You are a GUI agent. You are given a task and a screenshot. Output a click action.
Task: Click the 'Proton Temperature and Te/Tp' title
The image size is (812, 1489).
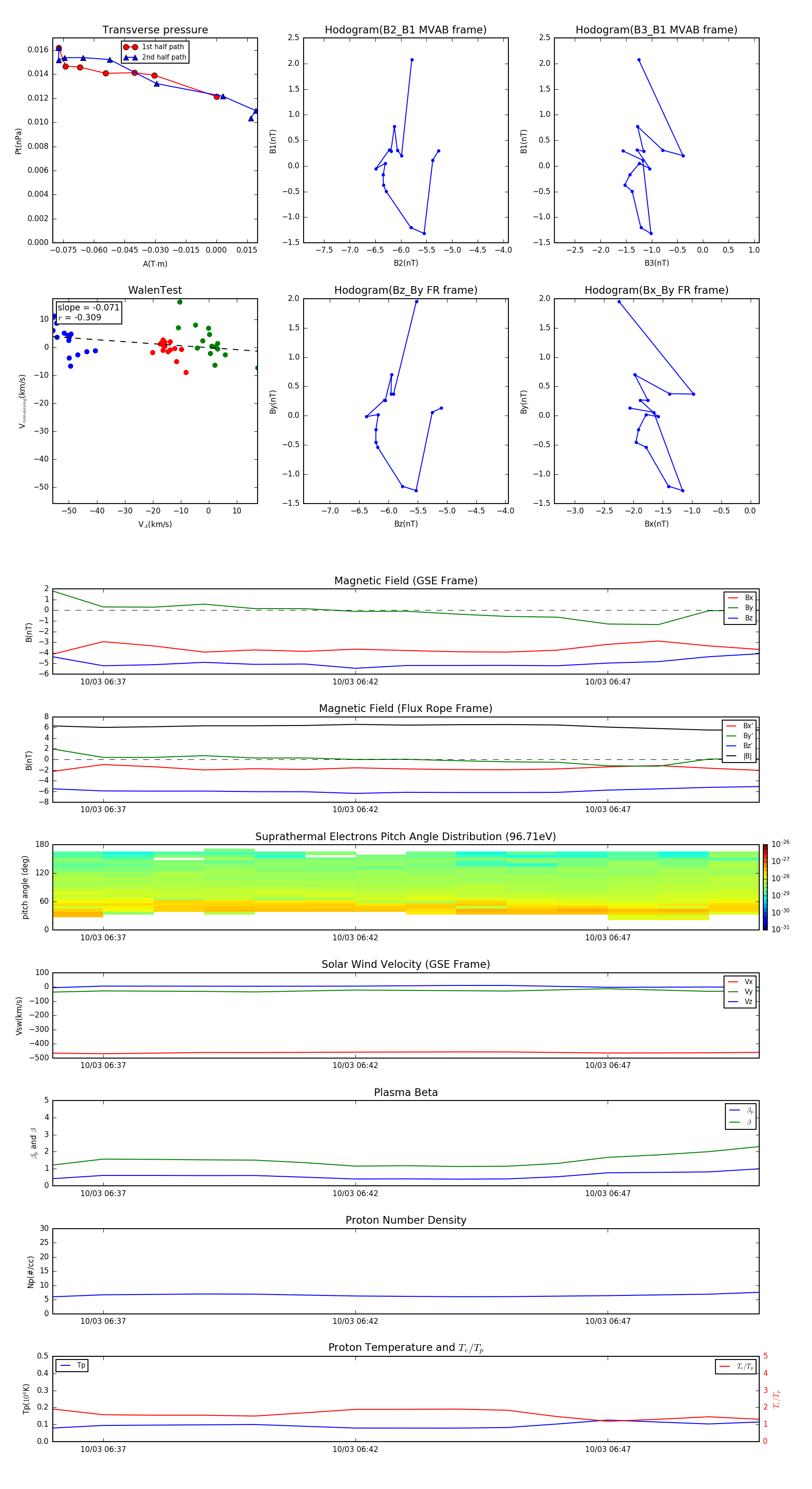point(406,1348)
